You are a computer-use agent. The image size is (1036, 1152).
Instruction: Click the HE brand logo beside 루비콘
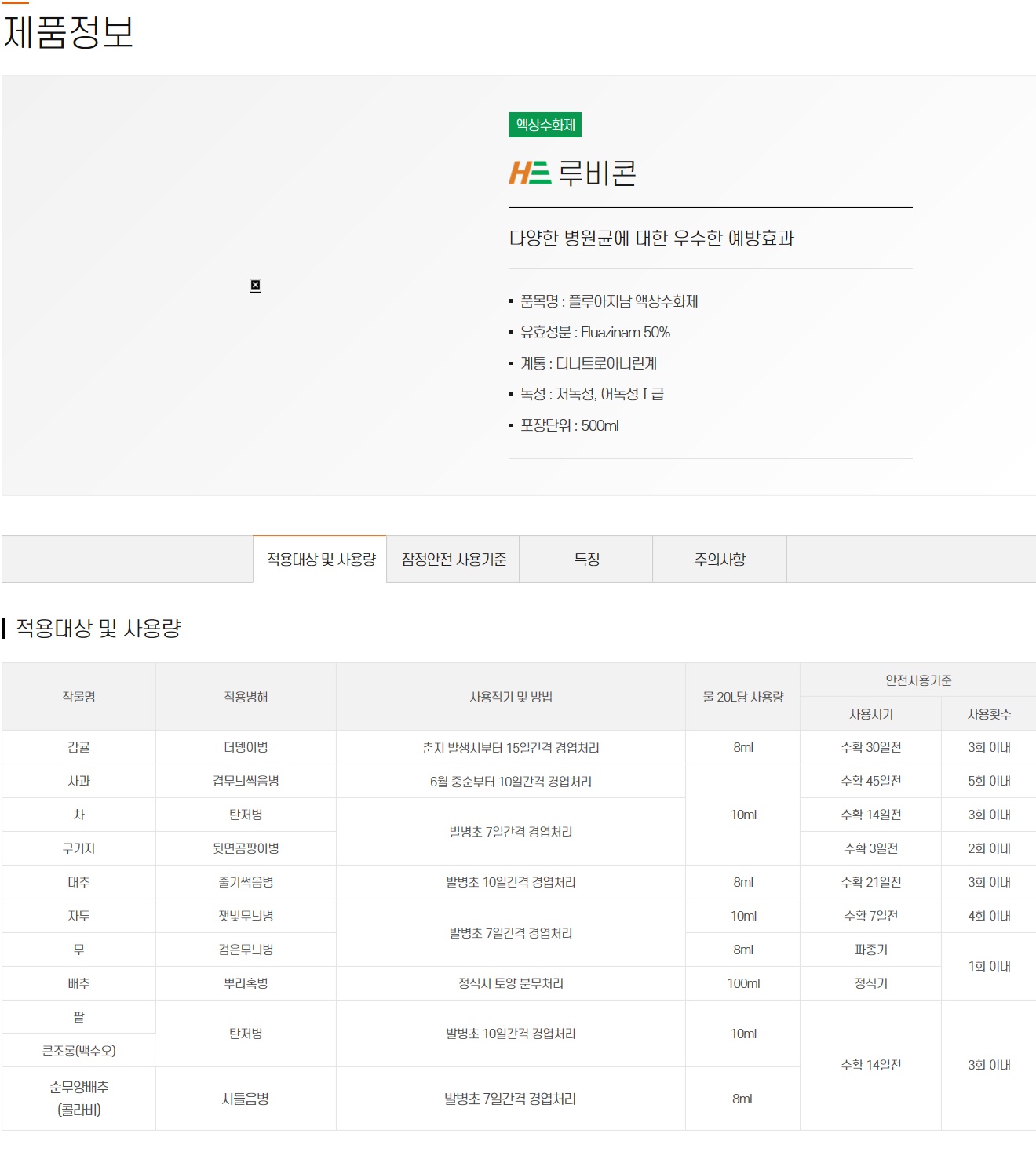point(531,173)
